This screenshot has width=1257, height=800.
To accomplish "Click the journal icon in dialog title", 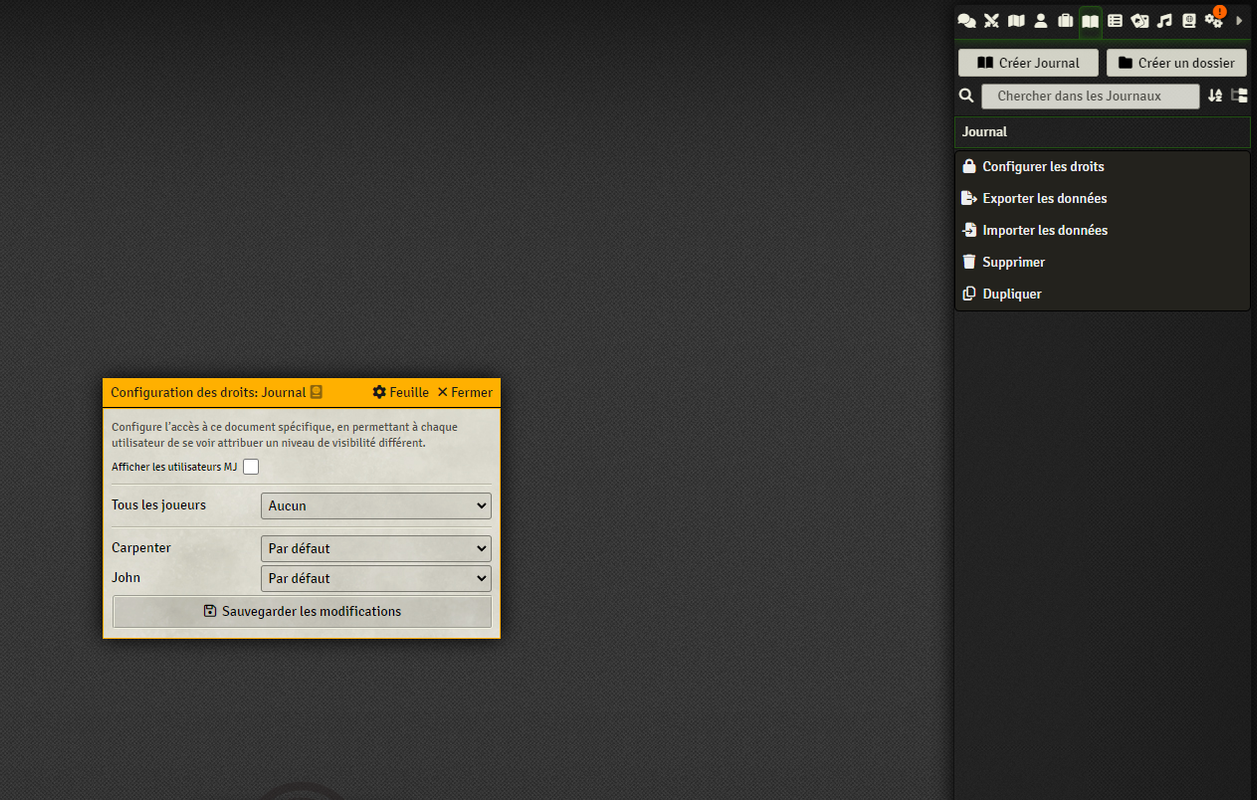I will 316,392.
